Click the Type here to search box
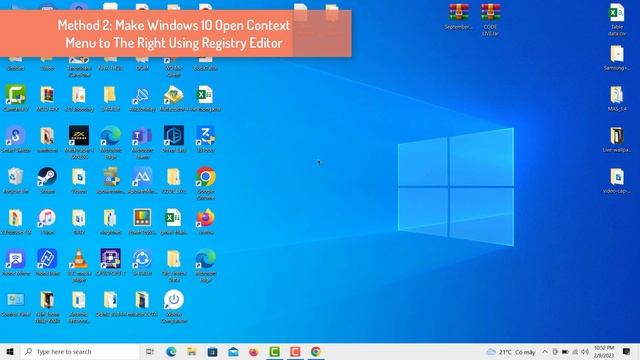This screenshot has height=360, width=640. pos(80,352)
